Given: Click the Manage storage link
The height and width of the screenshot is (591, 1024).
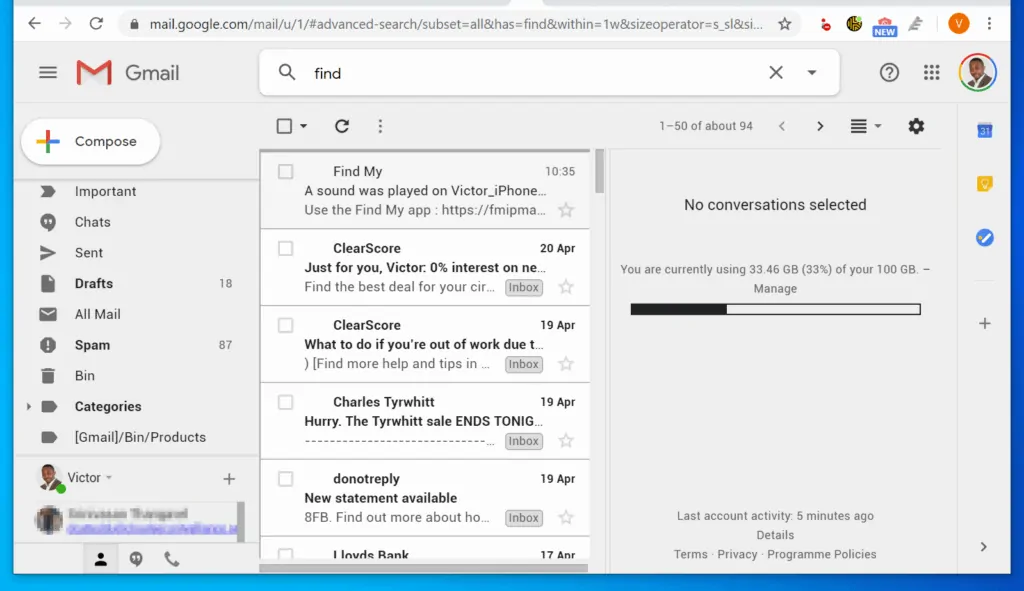Looking at the screenshot, I should pyautogui.click(x=775, y=289).
